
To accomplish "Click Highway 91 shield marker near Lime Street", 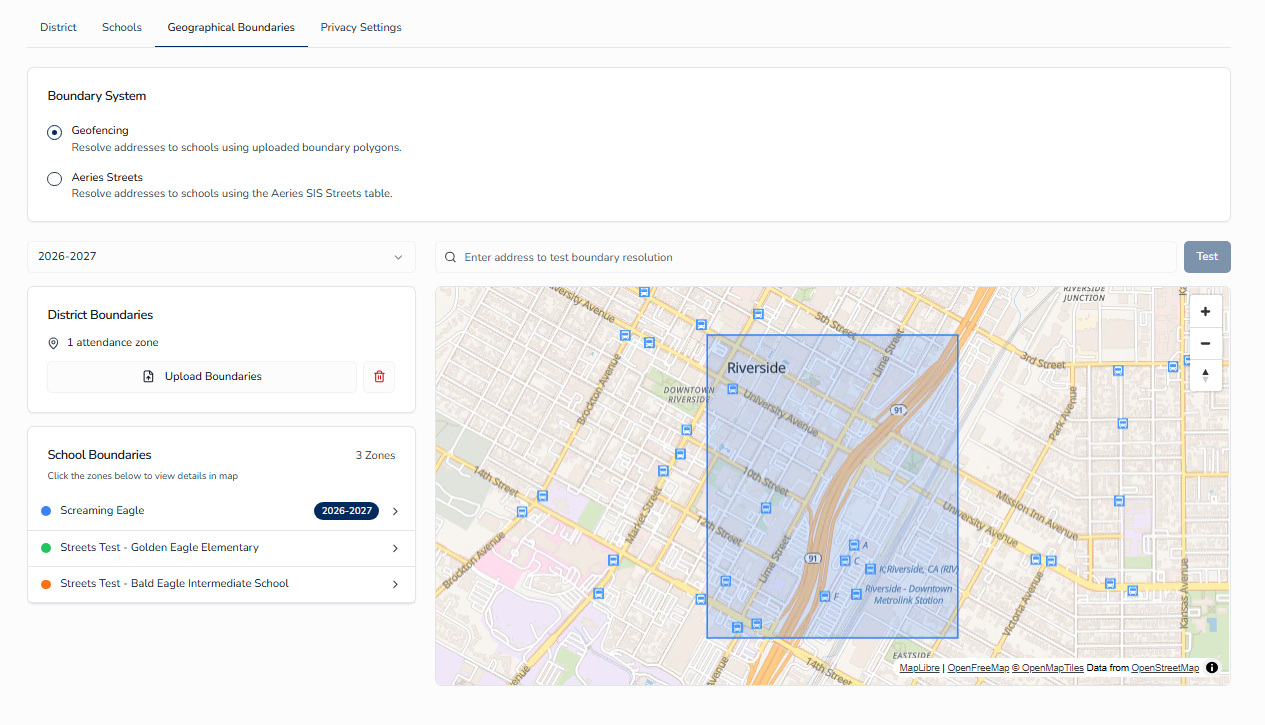I will tap(813, 557).
